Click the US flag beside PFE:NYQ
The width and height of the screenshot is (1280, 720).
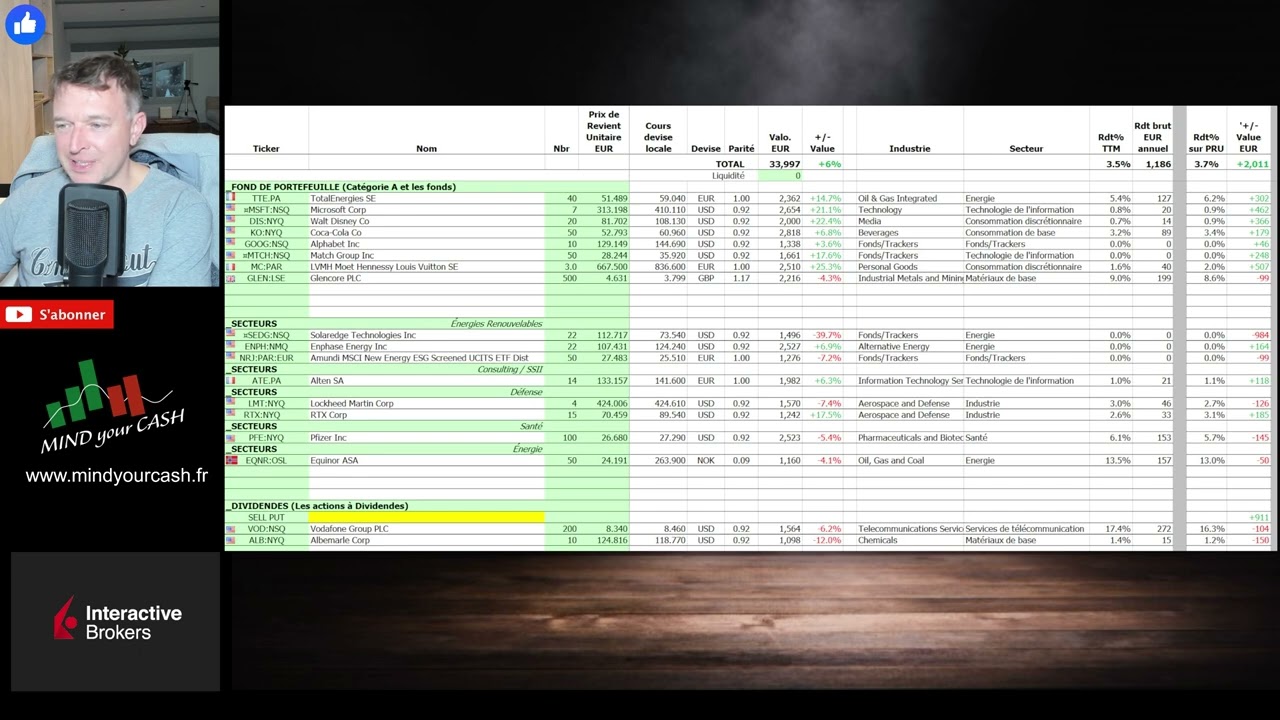coord(230,437)
